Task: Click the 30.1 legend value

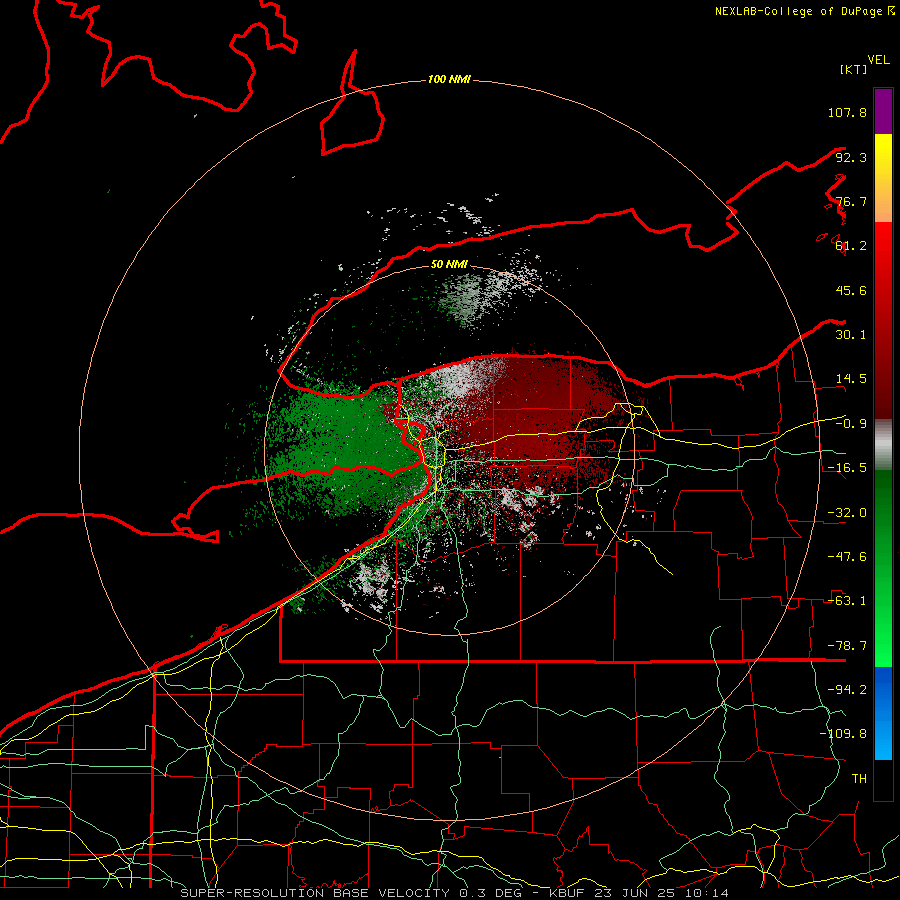Action: (x=851, y=335)
